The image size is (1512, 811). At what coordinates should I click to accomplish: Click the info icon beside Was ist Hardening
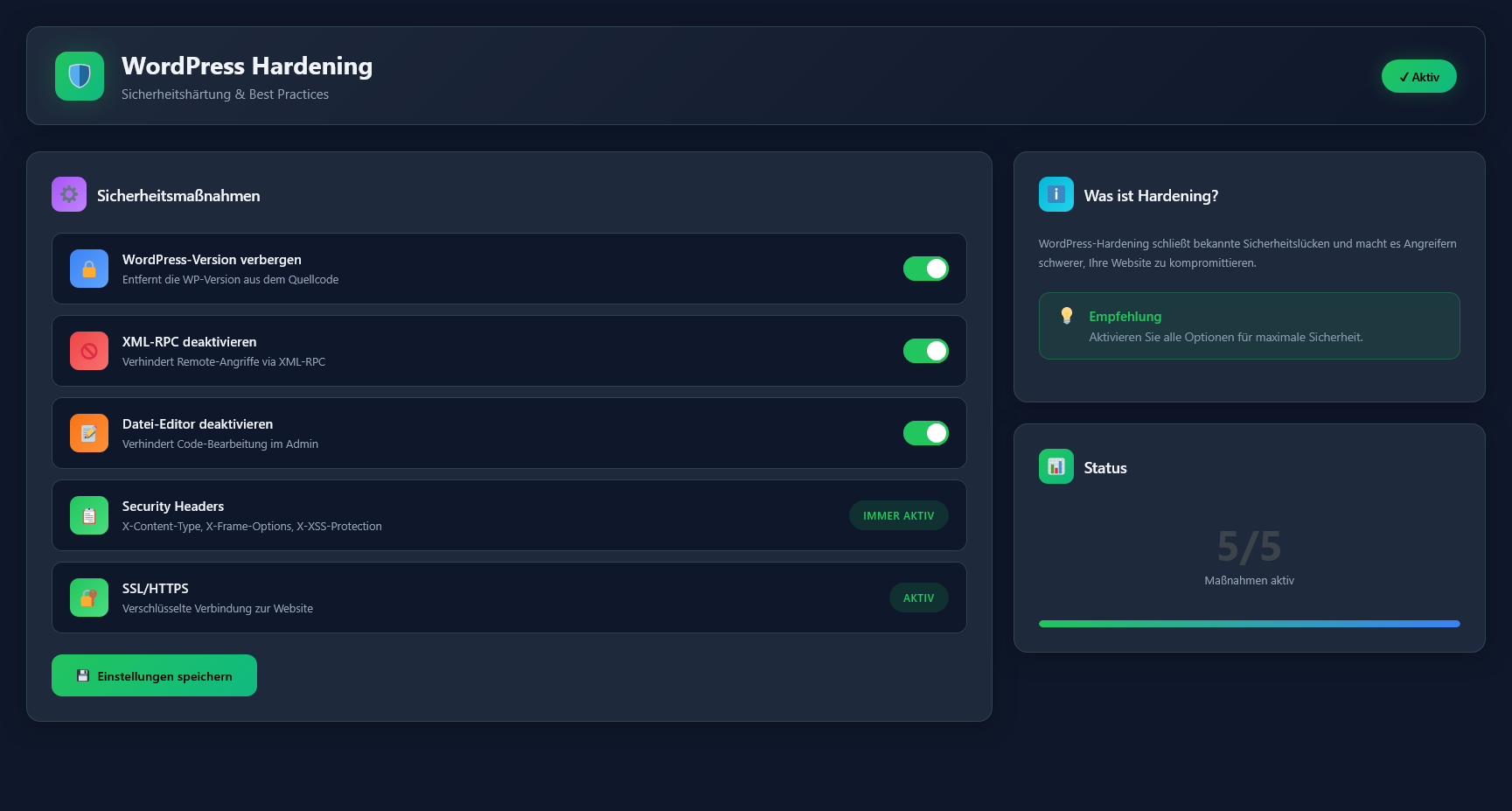point(1056,194)
